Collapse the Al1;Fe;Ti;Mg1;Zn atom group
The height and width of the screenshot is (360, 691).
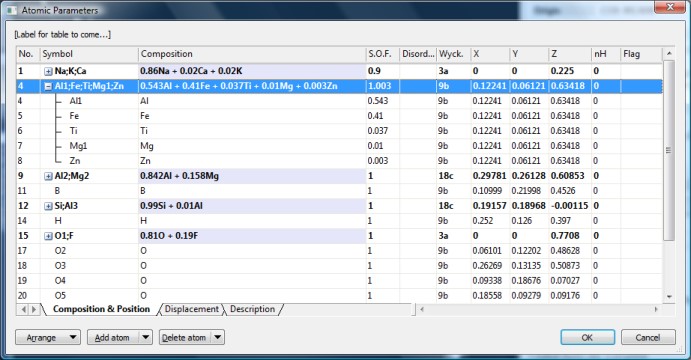48,86
